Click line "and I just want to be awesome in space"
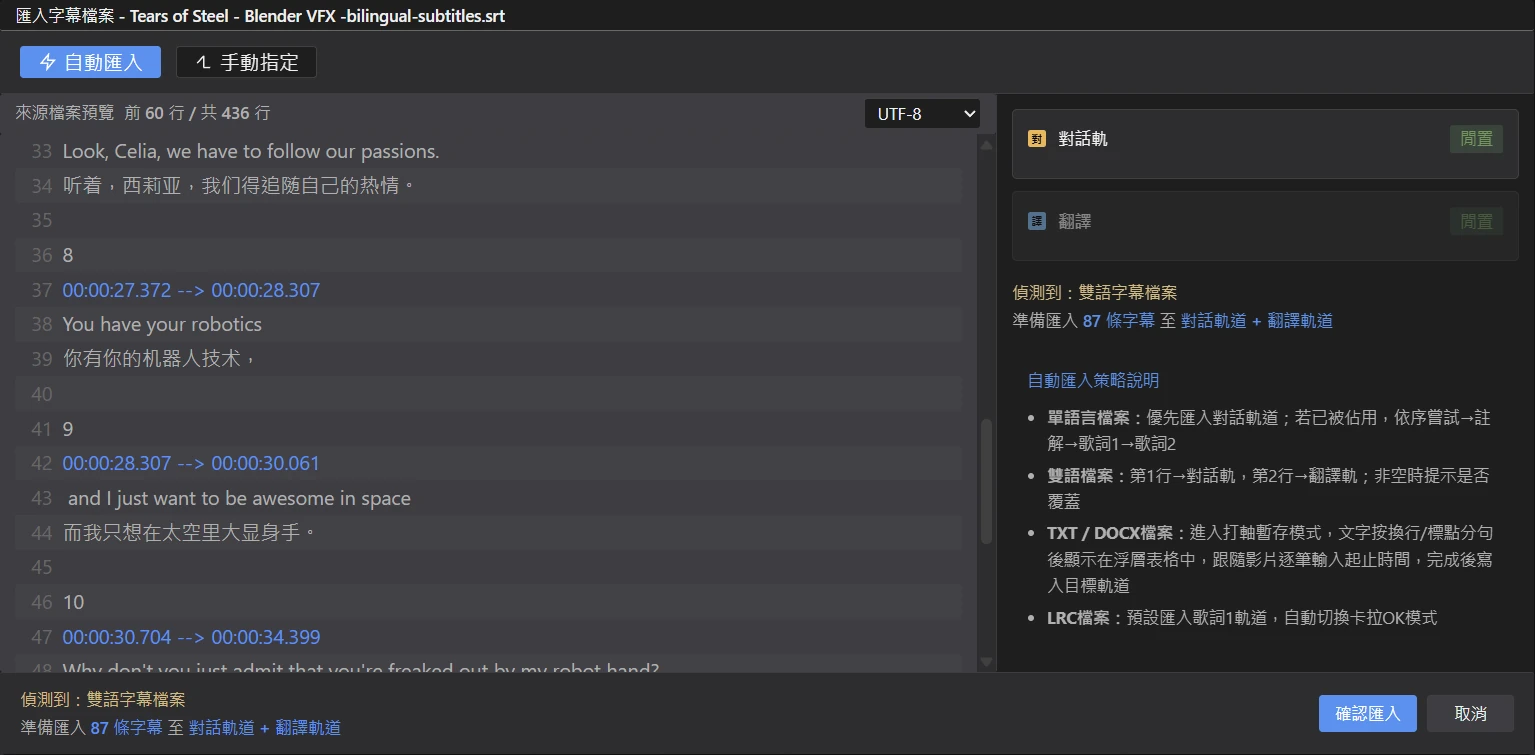 (x=239, y=498)
